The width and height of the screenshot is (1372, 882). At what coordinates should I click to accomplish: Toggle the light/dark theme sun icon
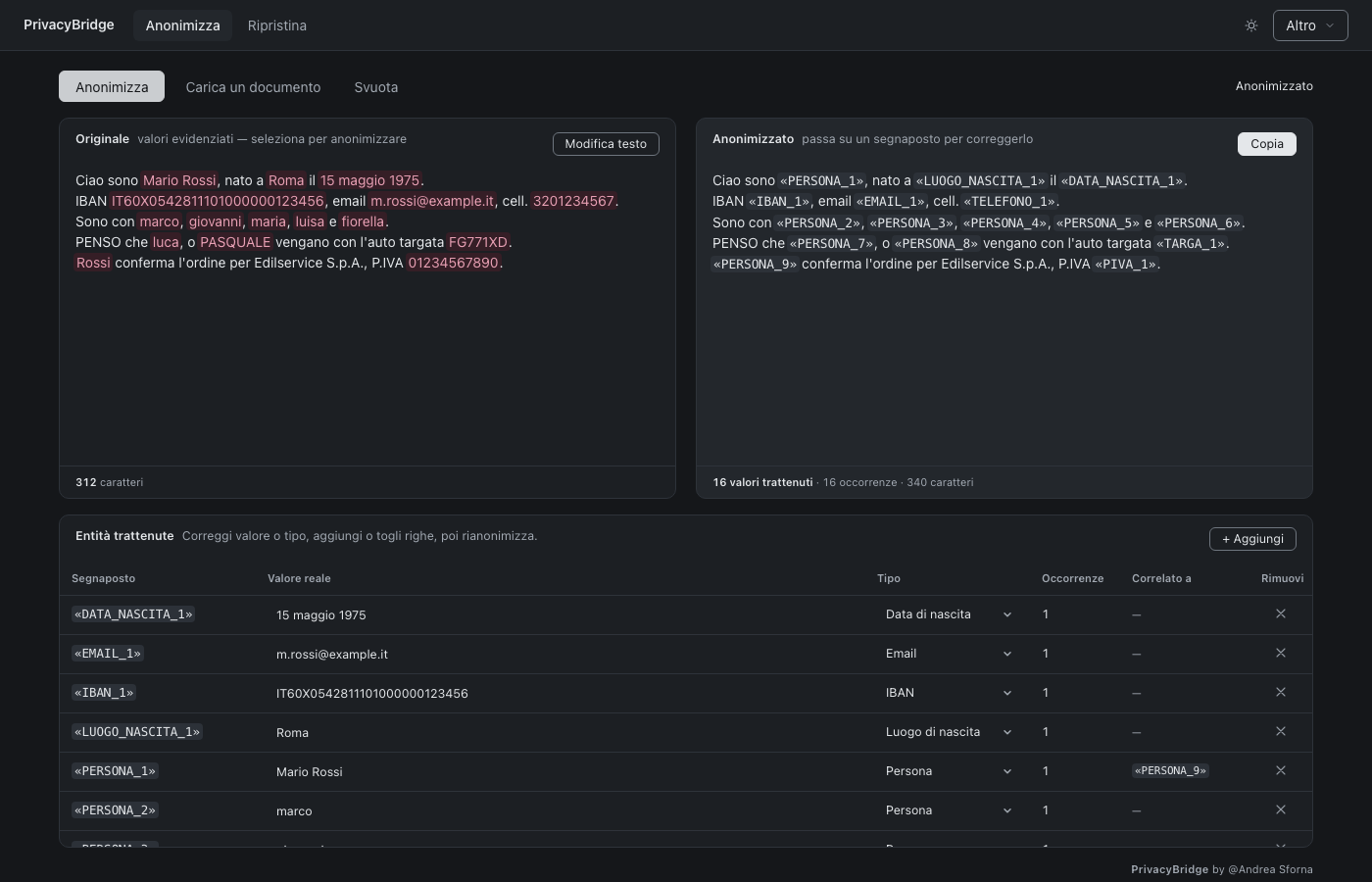(1251, 25)
